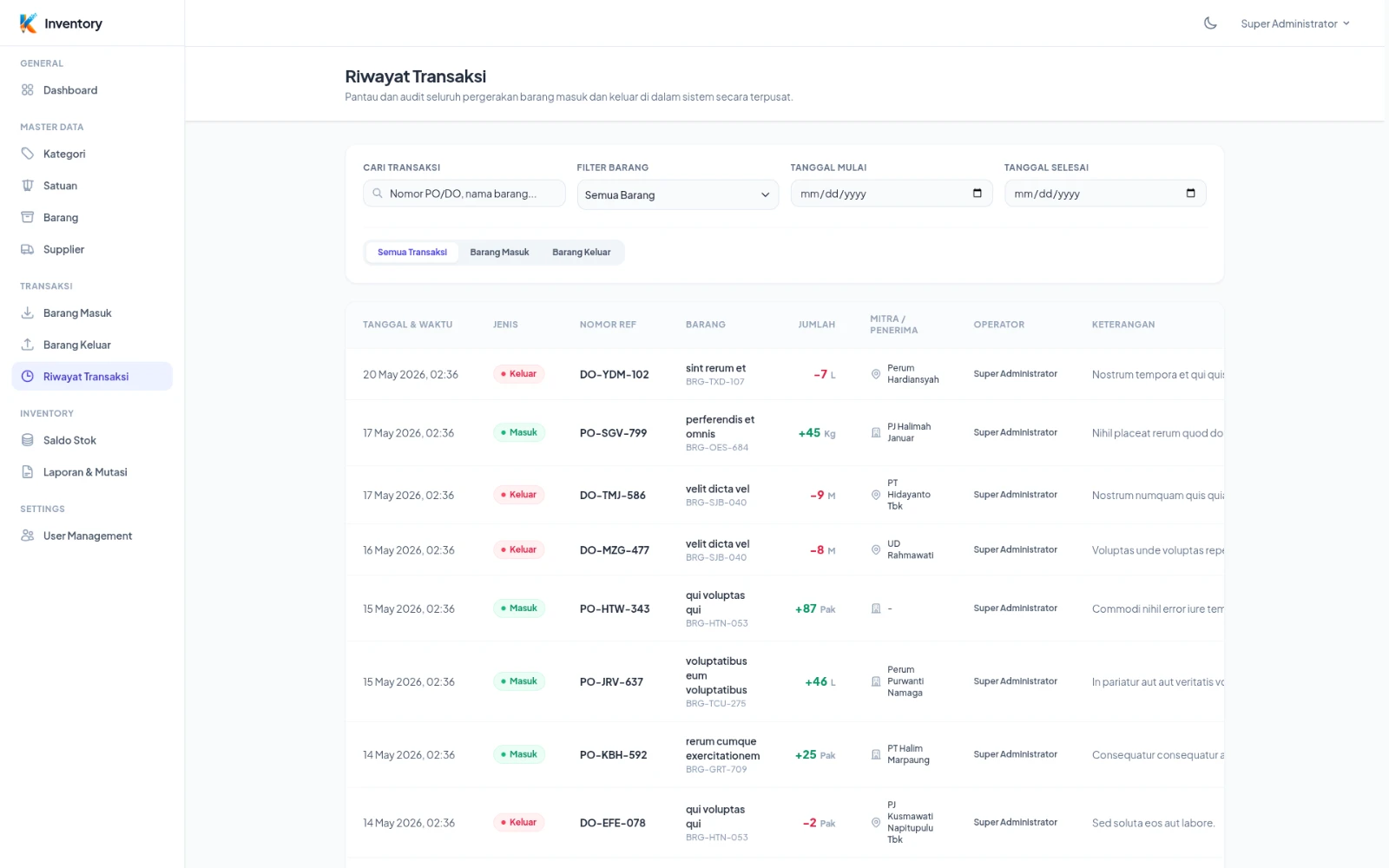Click reference PO-KBH-592
Image resolution: width=1389 pixels, height=868 pixels.
click(614, 755)
